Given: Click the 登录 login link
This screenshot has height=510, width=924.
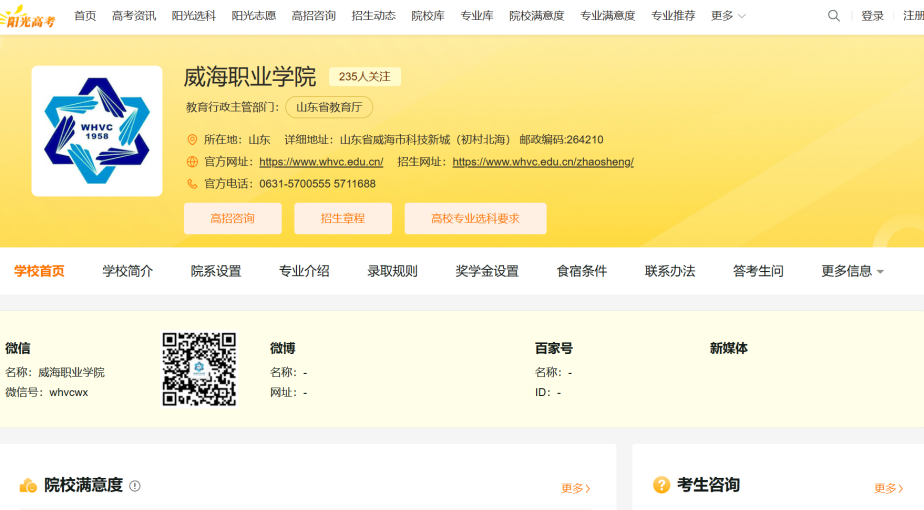Looking at the screenshot, I should tap(872, 16).
